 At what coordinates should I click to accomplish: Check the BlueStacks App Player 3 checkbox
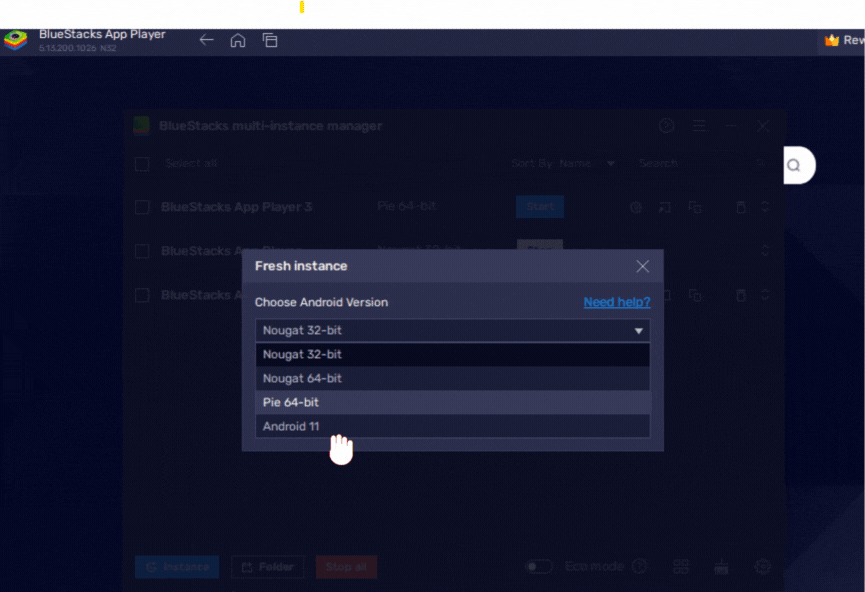(x=142, y=207)
